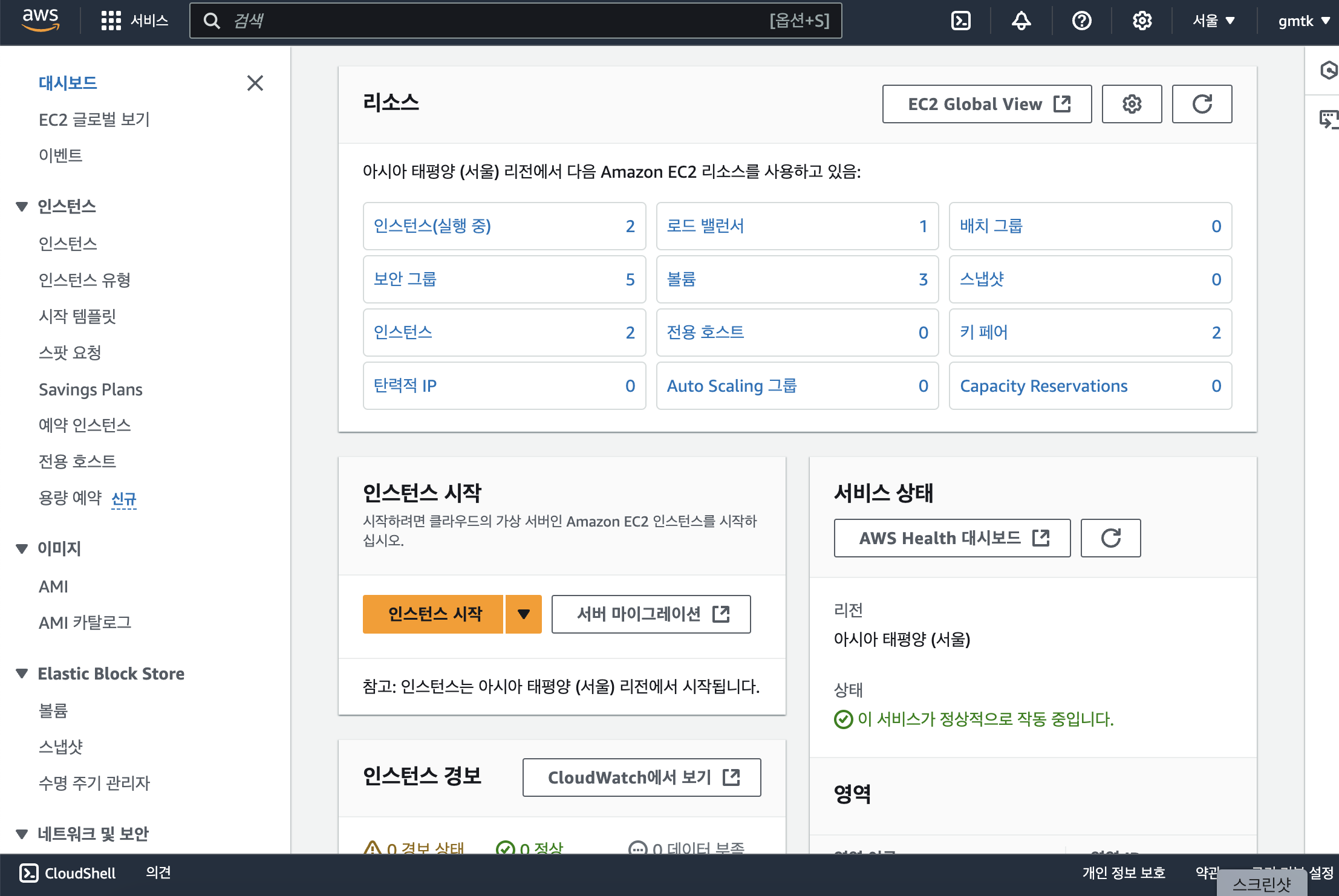Open the 키 페어 resource card
The image size is (1339, 896).
1090,333
